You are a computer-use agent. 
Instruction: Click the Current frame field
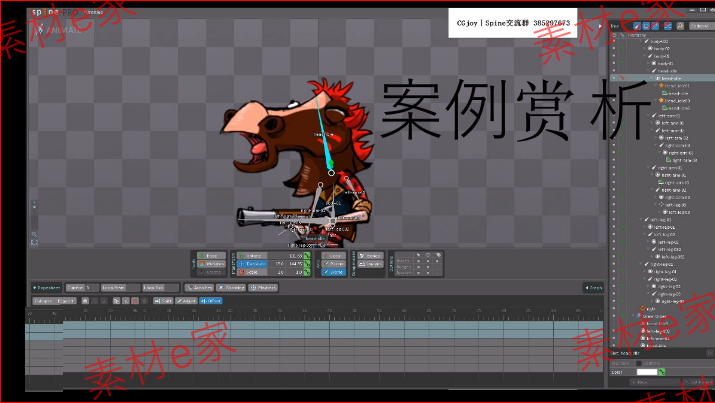pos(82,288)
